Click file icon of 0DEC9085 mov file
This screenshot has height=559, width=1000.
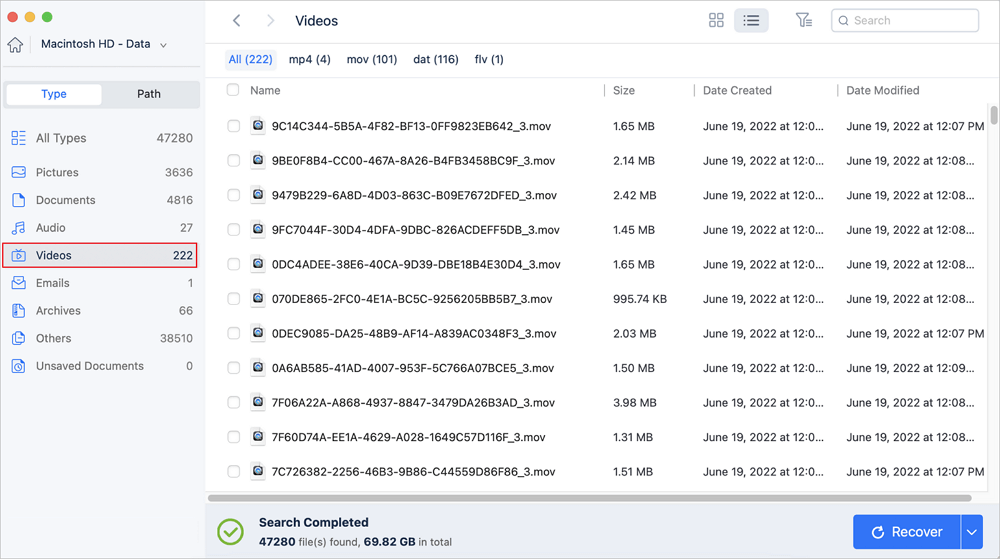[258, 333]
